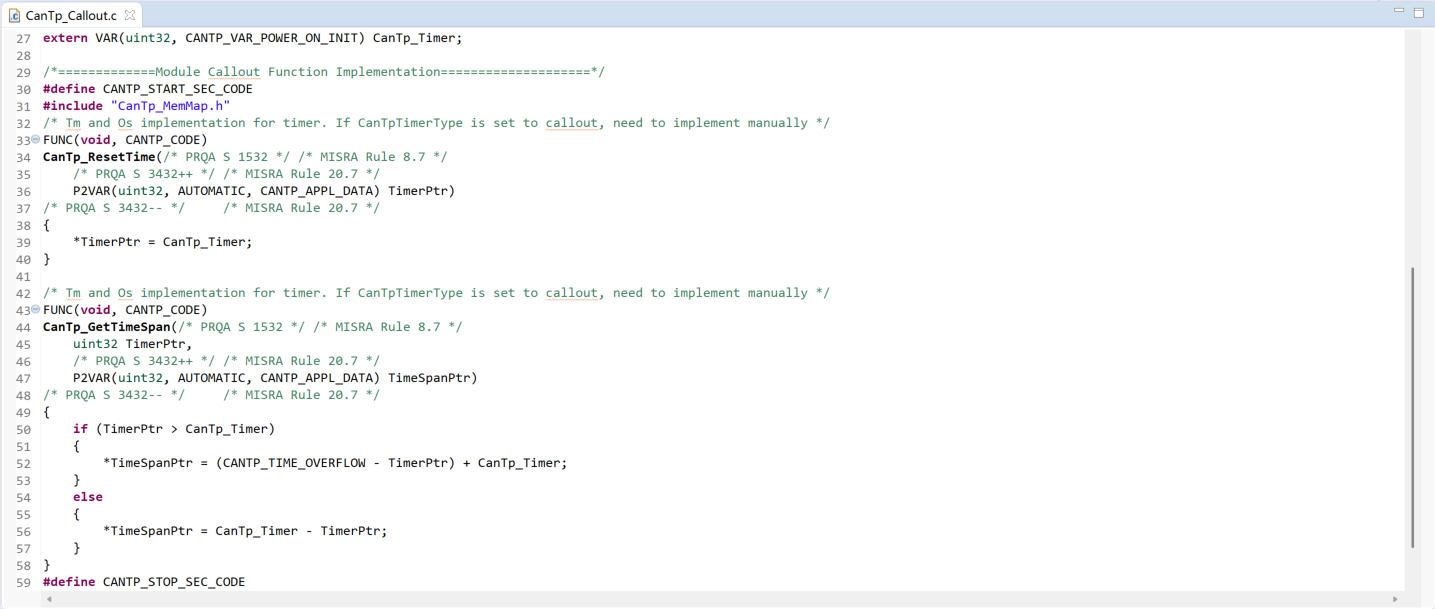Close the CanTp_Callout.c editor tab
The height and width of the screenshot is (609, 1435).
point(130,16)
